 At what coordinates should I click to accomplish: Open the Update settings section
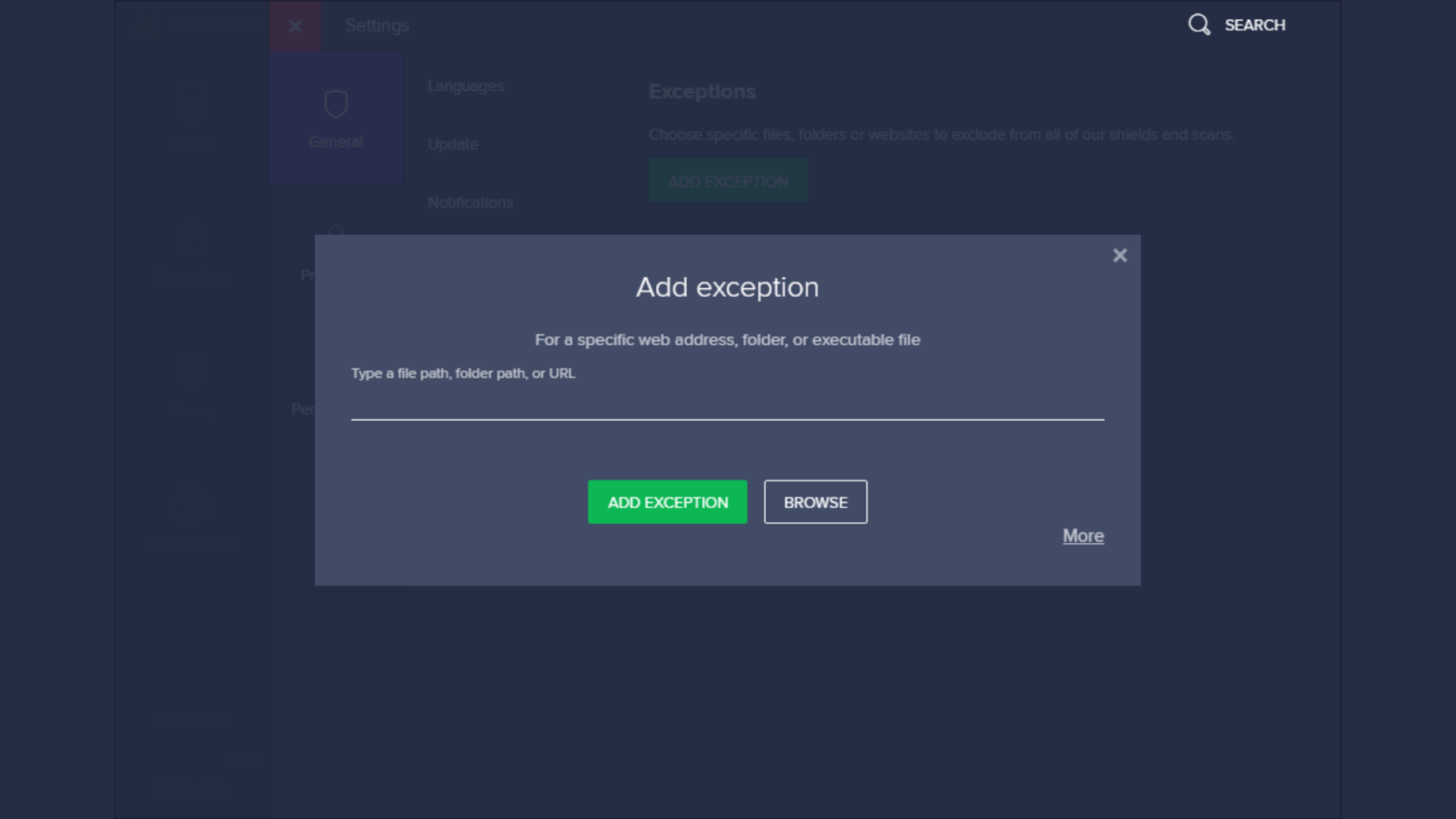(x=453, y=144)
